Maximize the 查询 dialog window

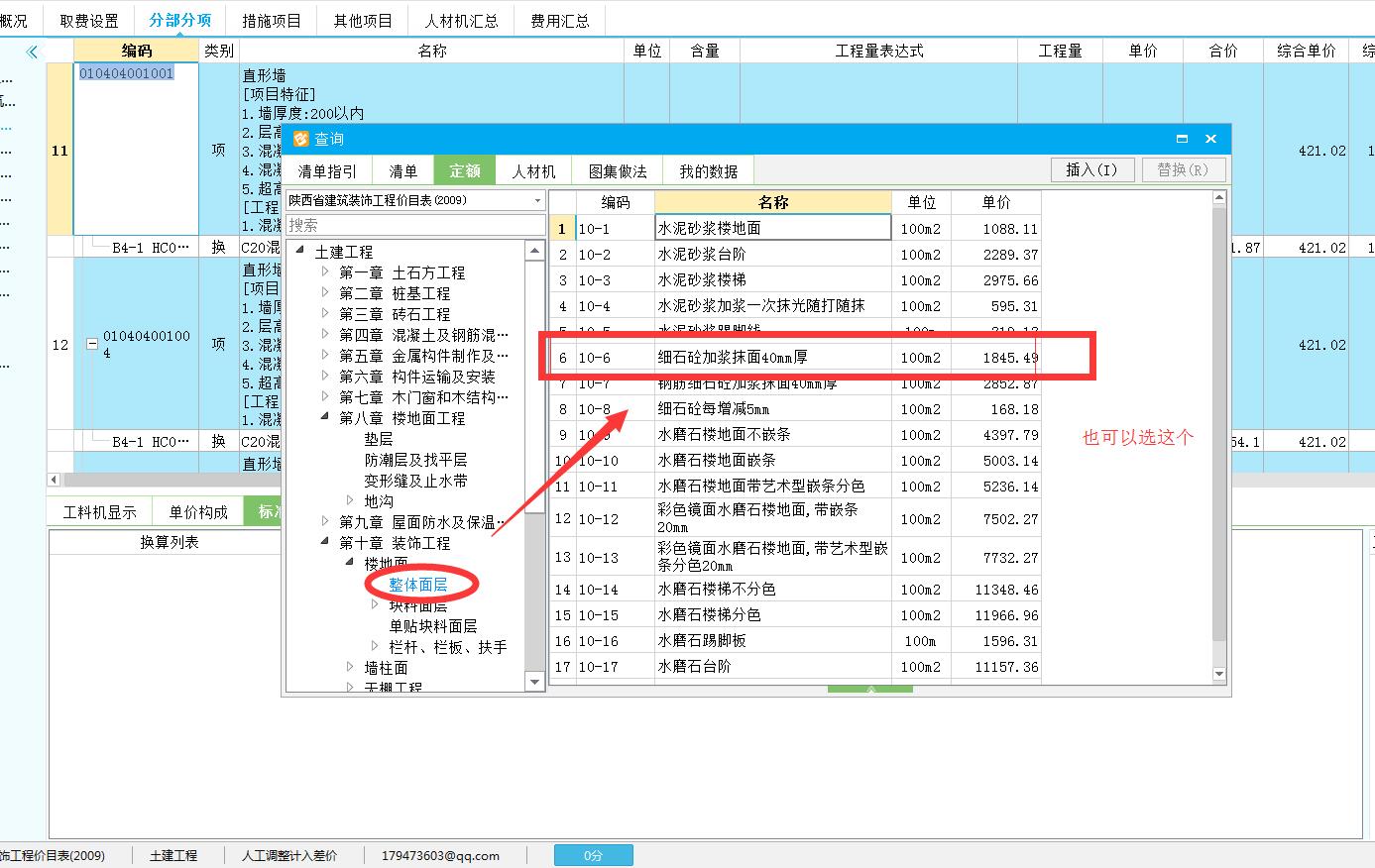(1182, 139)
